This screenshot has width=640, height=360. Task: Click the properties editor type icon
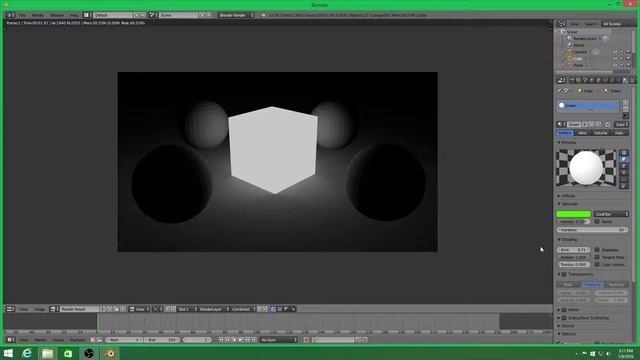tap(562, 80)
